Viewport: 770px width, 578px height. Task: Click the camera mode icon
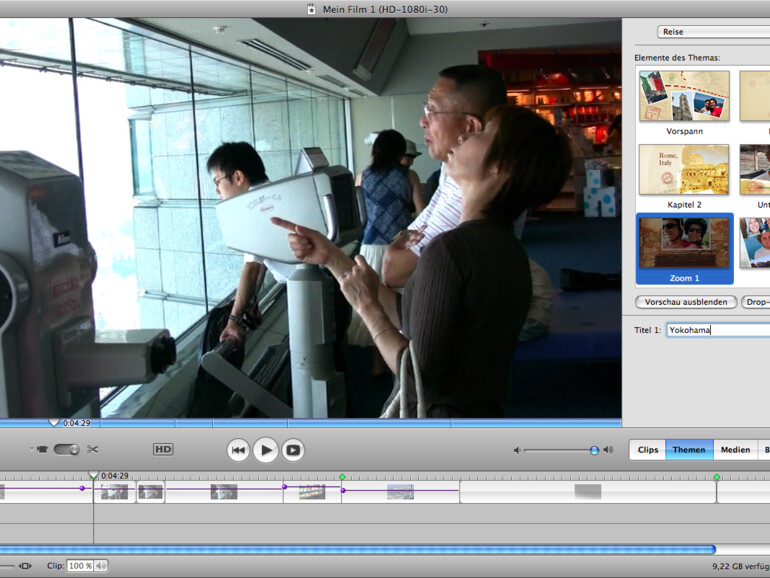point(42,450)
